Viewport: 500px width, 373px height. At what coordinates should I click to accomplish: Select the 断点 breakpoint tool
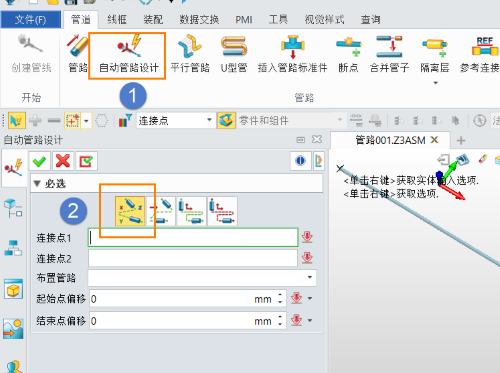348,53
